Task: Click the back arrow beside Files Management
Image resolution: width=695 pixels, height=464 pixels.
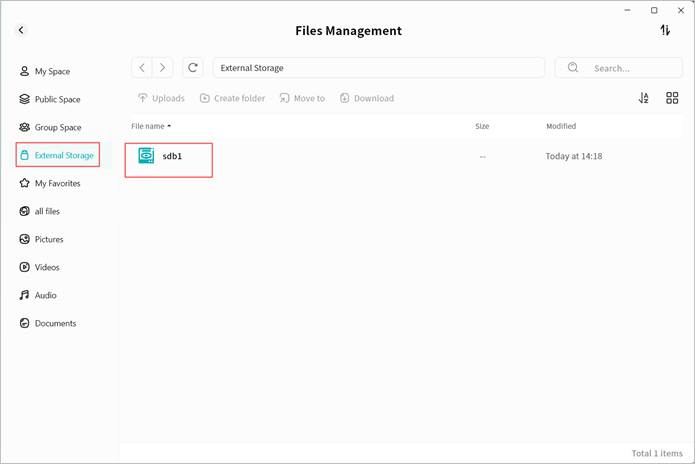Action: tap(21, 31)
